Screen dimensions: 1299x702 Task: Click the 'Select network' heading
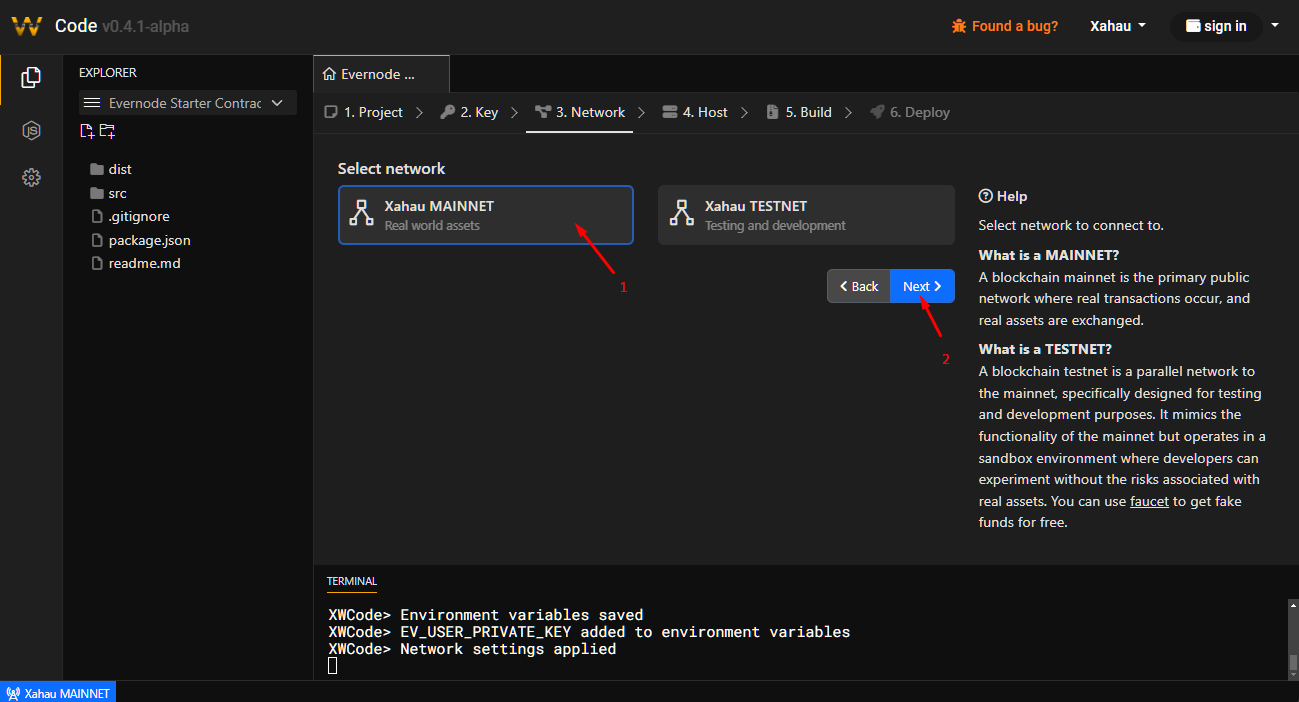(392, 169)
